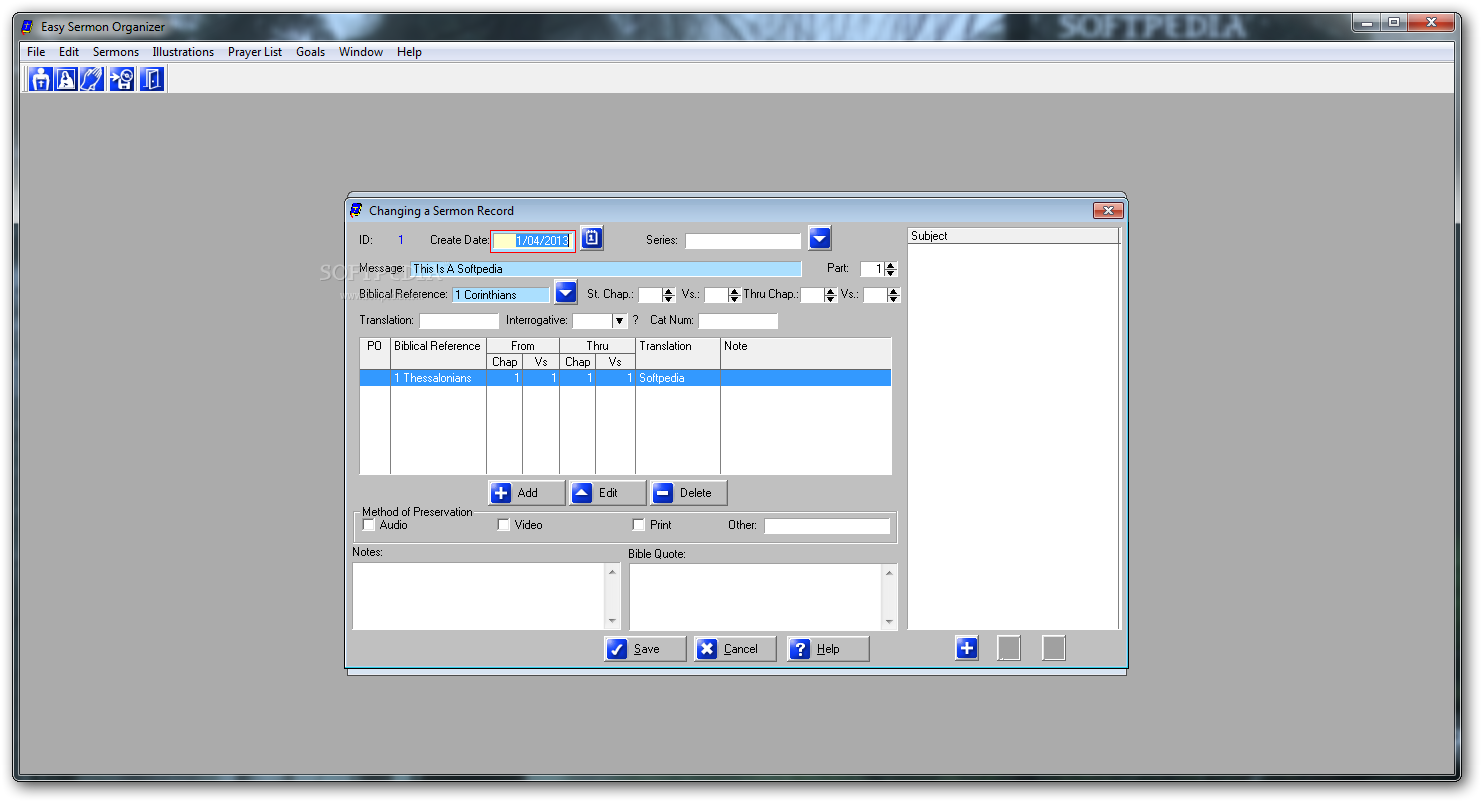Click the Translation column header in table
The width and height of the screenshot is (1482, 802).
pyautogui.click(x=678, y=353)
